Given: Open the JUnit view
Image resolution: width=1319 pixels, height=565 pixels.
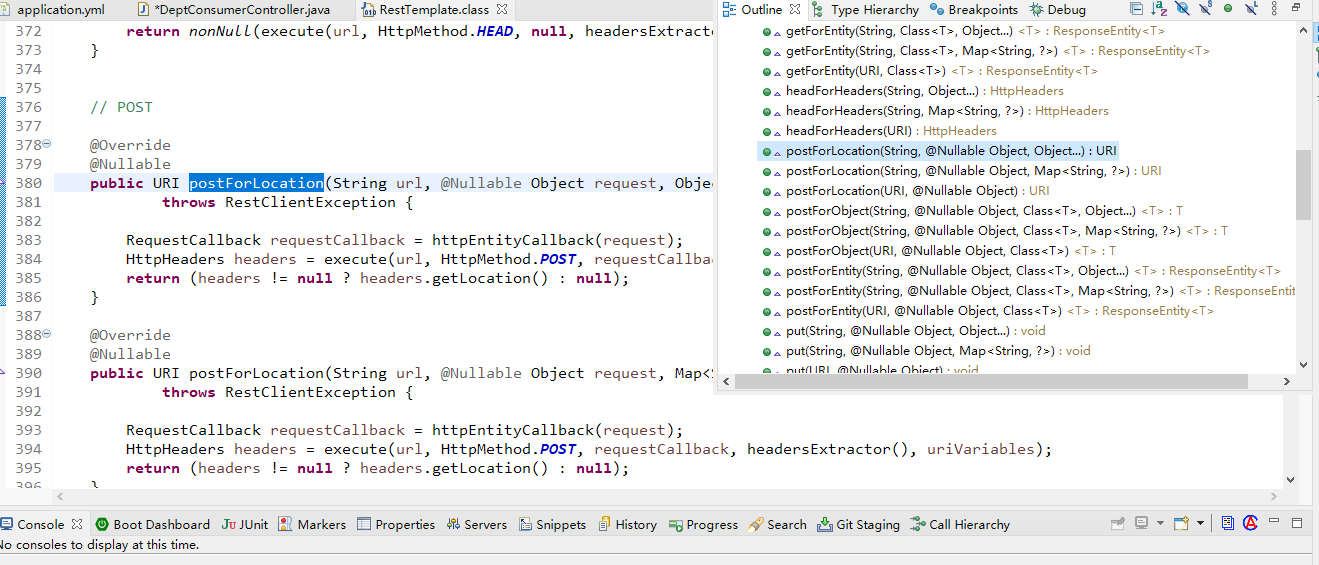Looking at the screenshot, I should point(245,524).
